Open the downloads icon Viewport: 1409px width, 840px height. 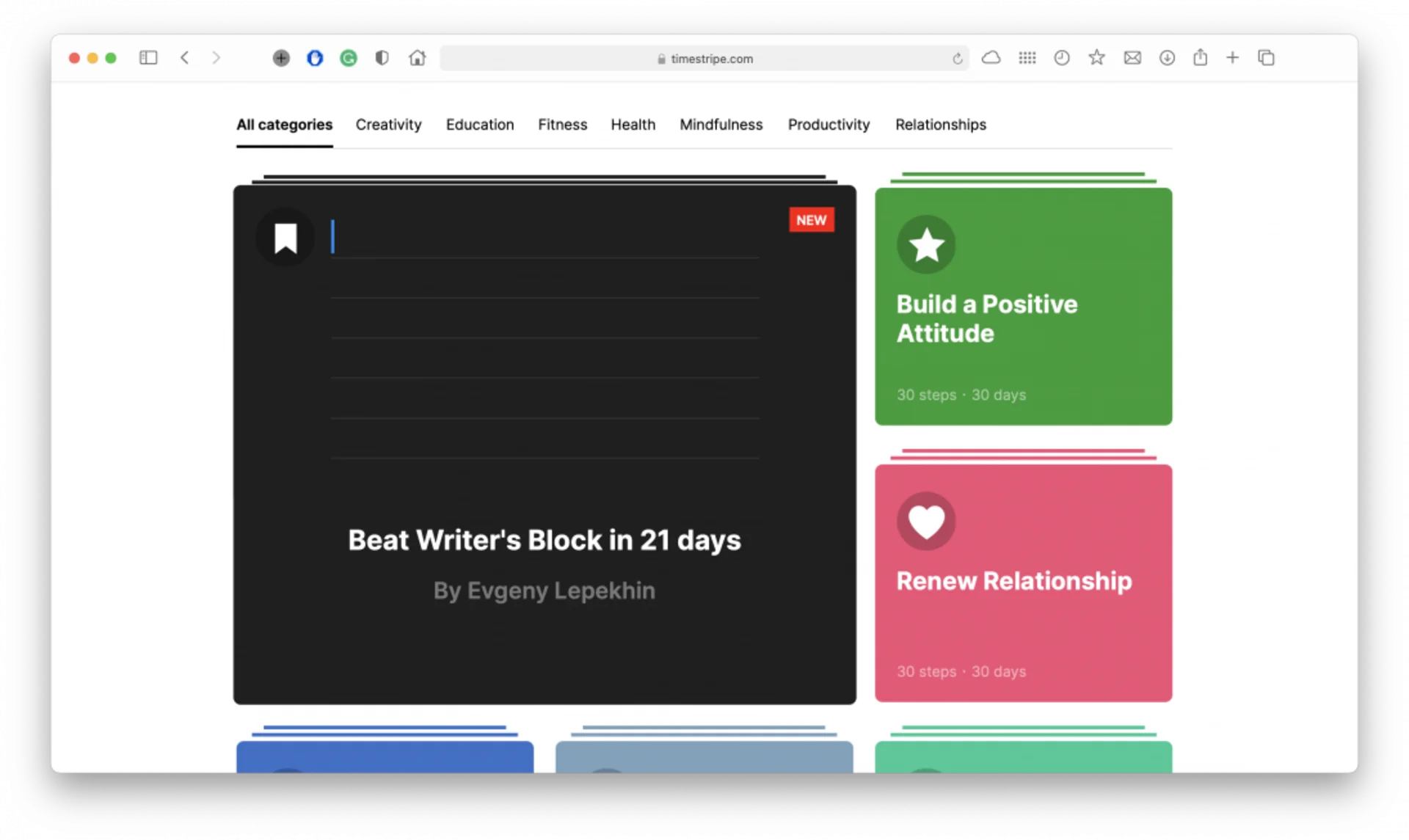click(x=1167, y=58)
